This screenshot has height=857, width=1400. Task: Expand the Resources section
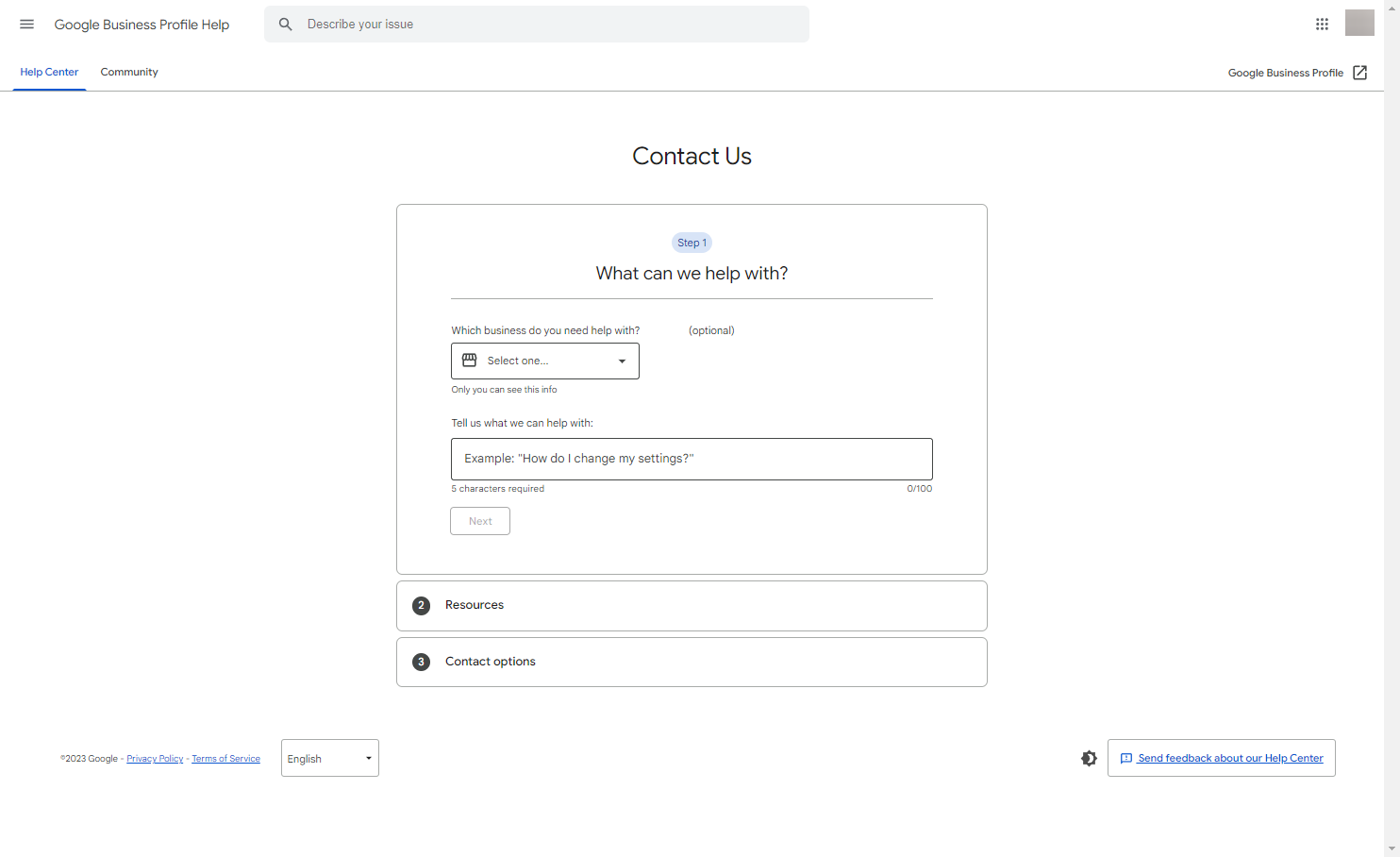(692, 606)
